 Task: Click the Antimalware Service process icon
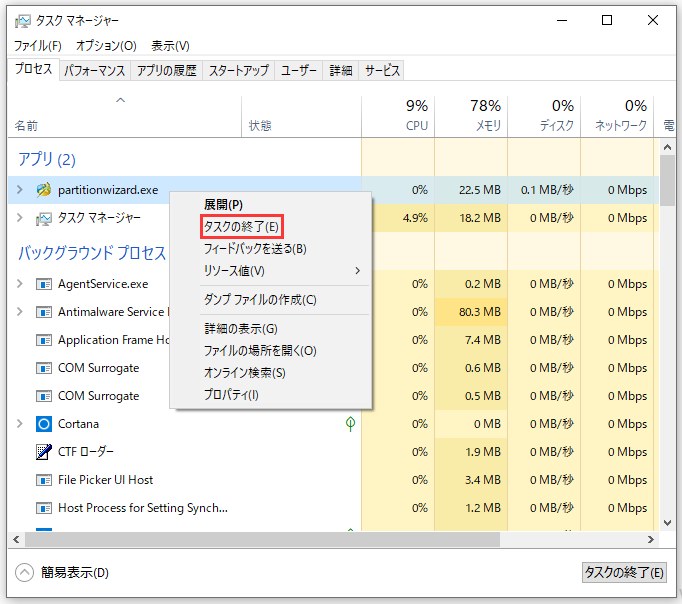[x=43, y=312]
